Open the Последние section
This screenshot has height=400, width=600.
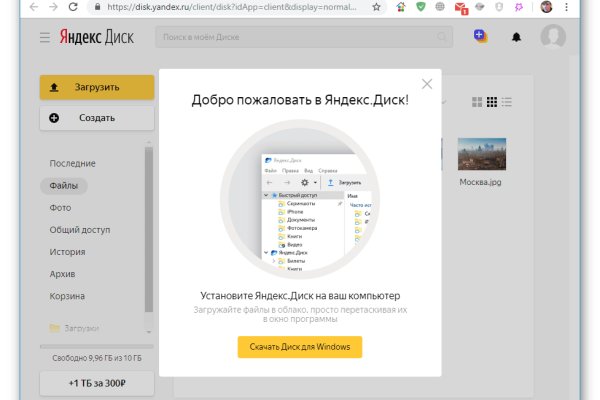73,163
